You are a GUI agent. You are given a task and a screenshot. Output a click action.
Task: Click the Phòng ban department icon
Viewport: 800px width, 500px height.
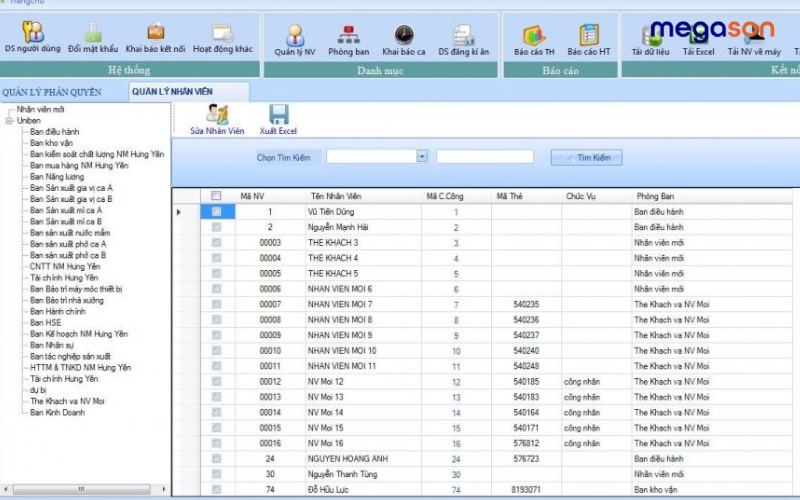click(348, 37)
